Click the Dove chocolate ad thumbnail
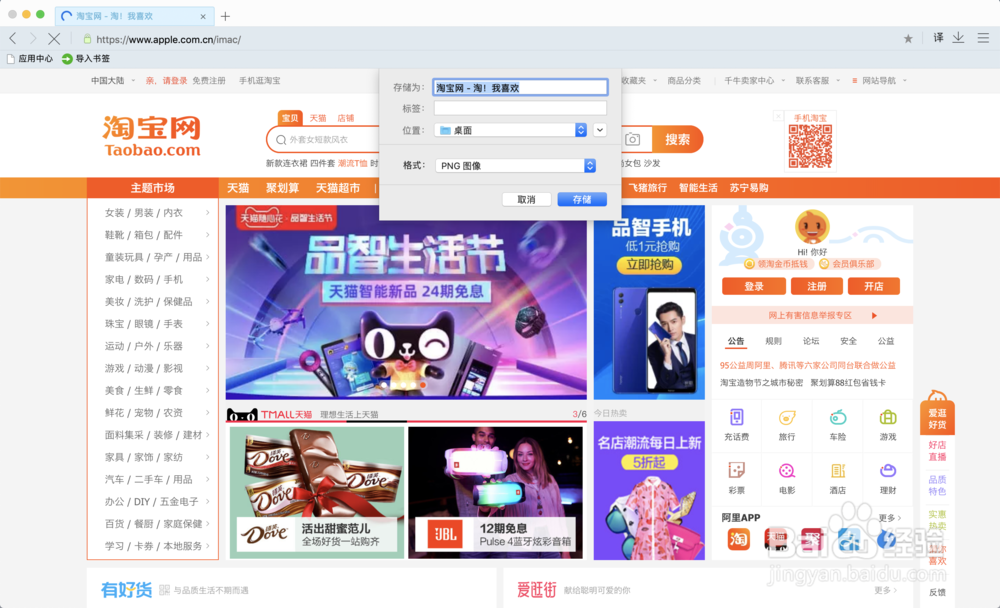The height and width of the screenshot is (608, 1000). click(317, 493)
